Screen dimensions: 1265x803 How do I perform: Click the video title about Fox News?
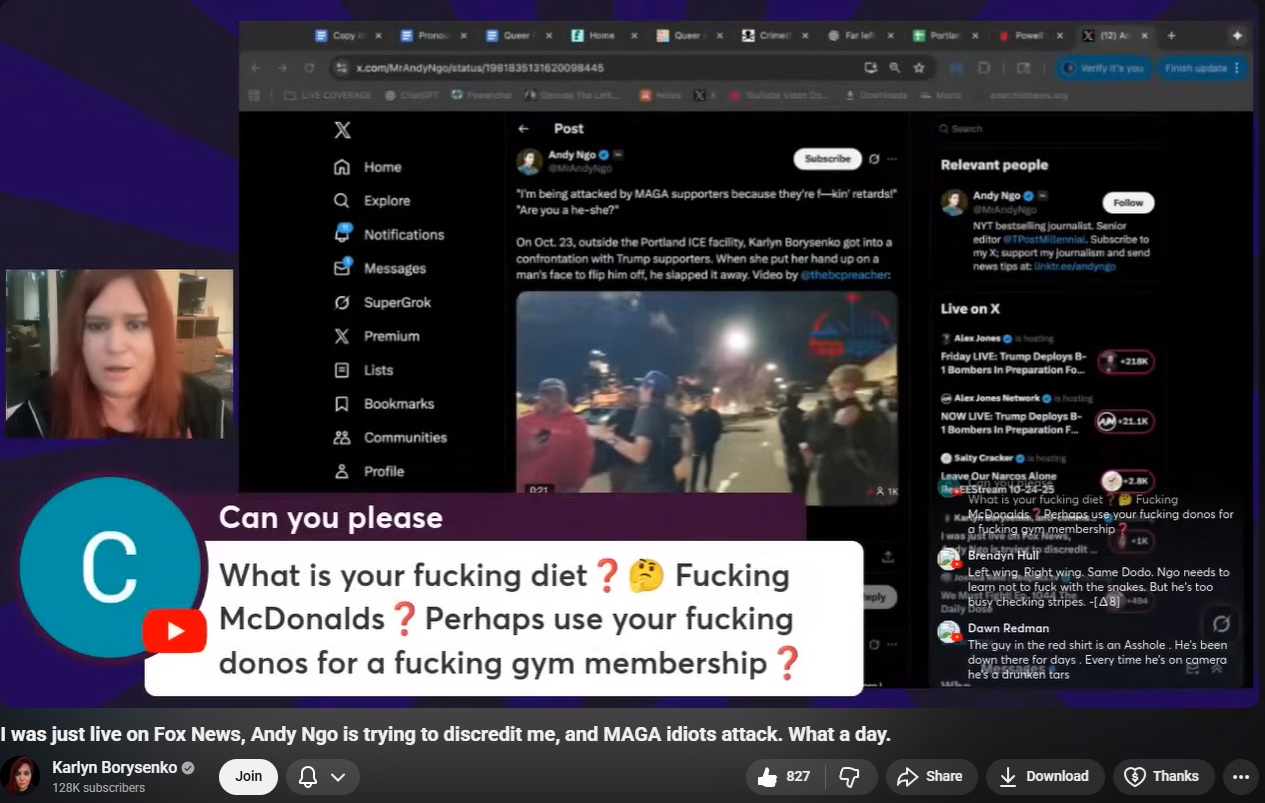tap(445, 734)
